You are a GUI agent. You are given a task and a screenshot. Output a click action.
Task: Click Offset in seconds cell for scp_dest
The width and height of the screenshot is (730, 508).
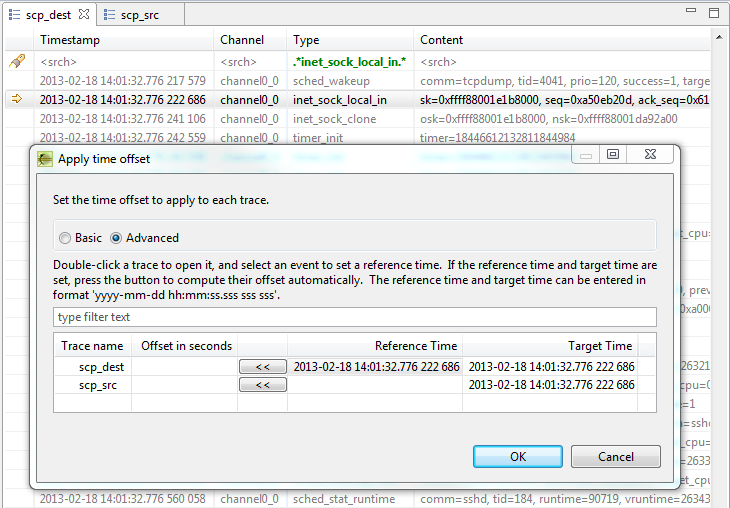coord(185,367)
